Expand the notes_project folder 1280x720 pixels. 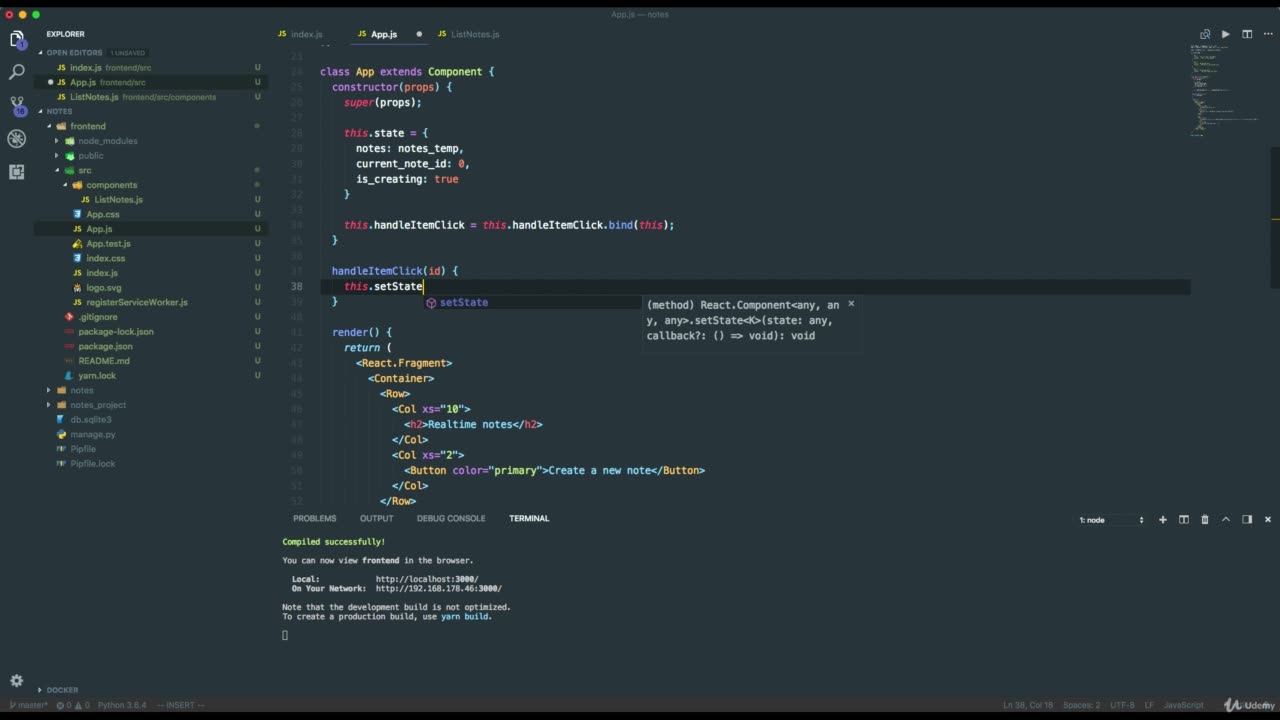tap(98, 405)
